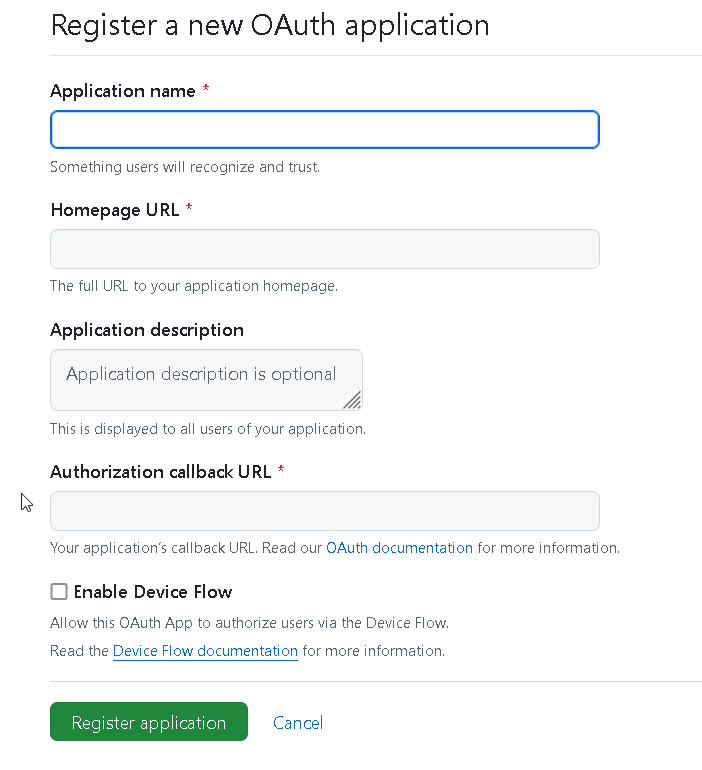702x770 pixels.
Task: Click the 'Application name' label
Action: (123, 91)
